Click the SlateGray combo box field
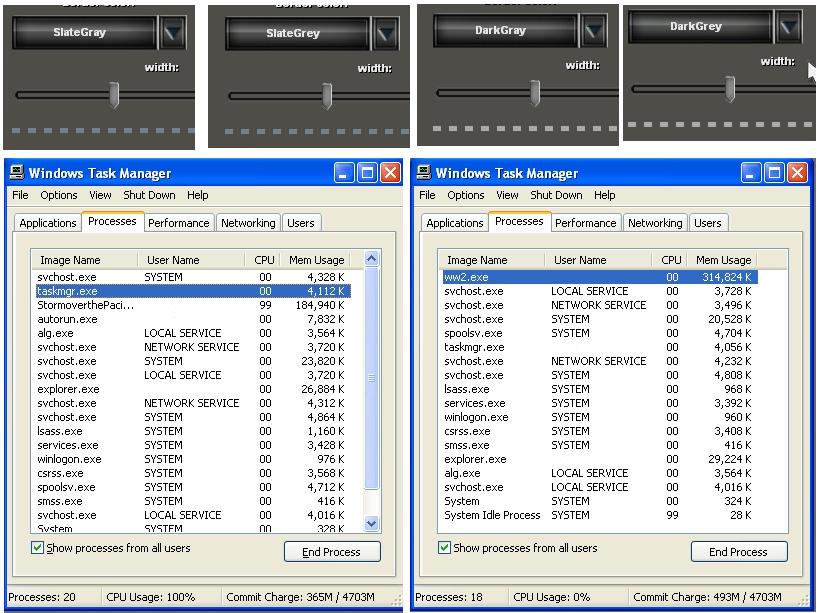 pyautogui.click(x=84, y=32)
